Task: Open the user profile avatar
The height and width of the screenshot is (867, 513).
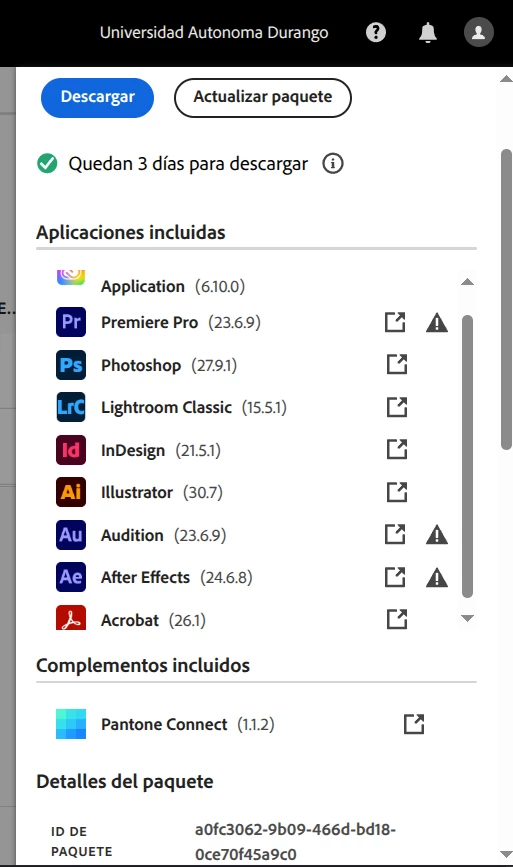Action: coord(479,32)
